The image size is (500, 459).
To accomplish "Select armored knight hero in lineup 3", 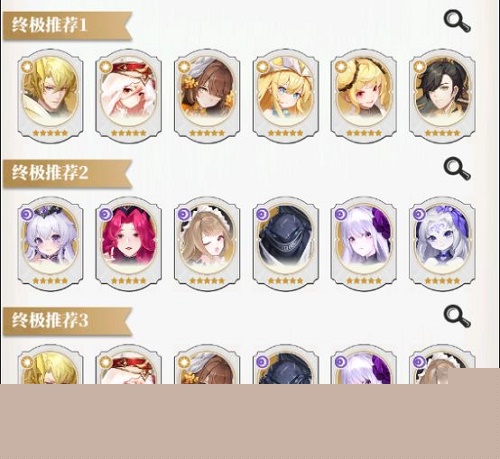I will coord(286,365).
